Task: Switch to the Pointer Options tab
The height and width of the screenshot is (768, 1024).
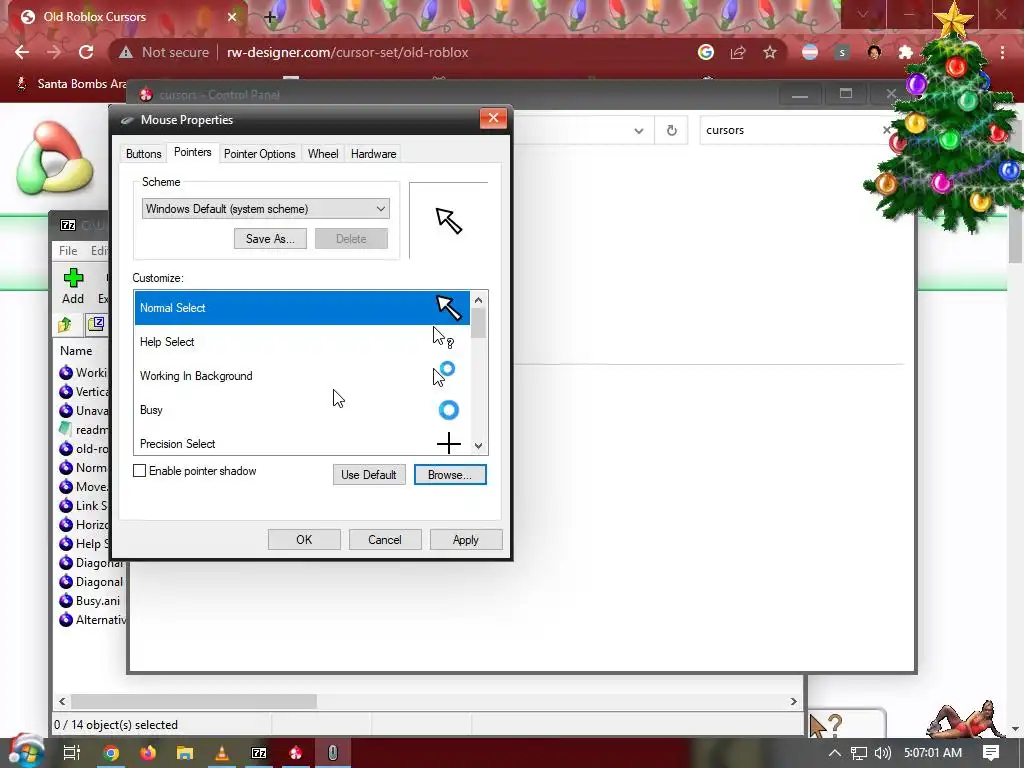Action: (x=259, y=154)
